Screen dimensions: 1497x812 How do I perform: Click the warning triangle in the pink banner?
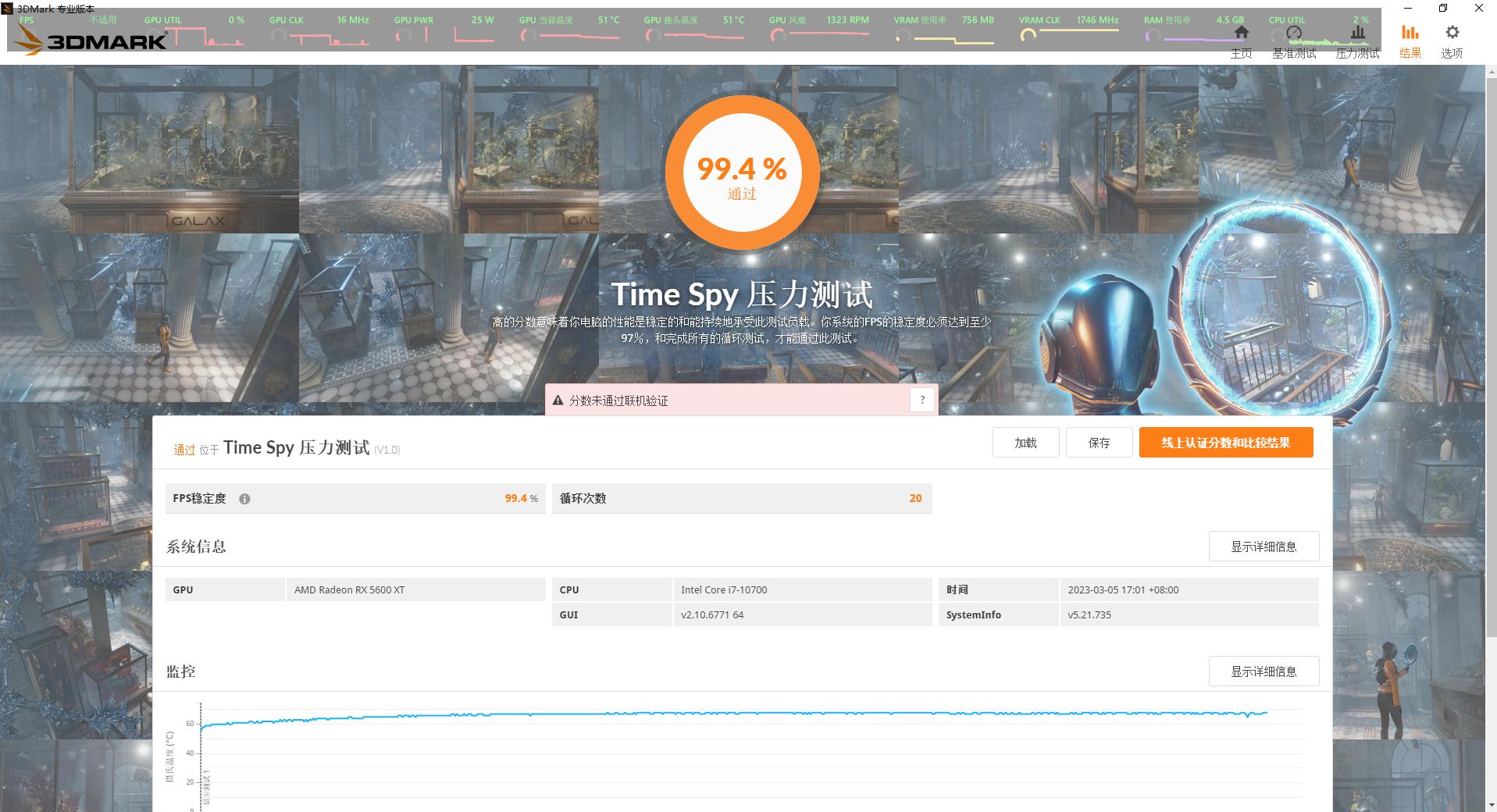(556, 400)
